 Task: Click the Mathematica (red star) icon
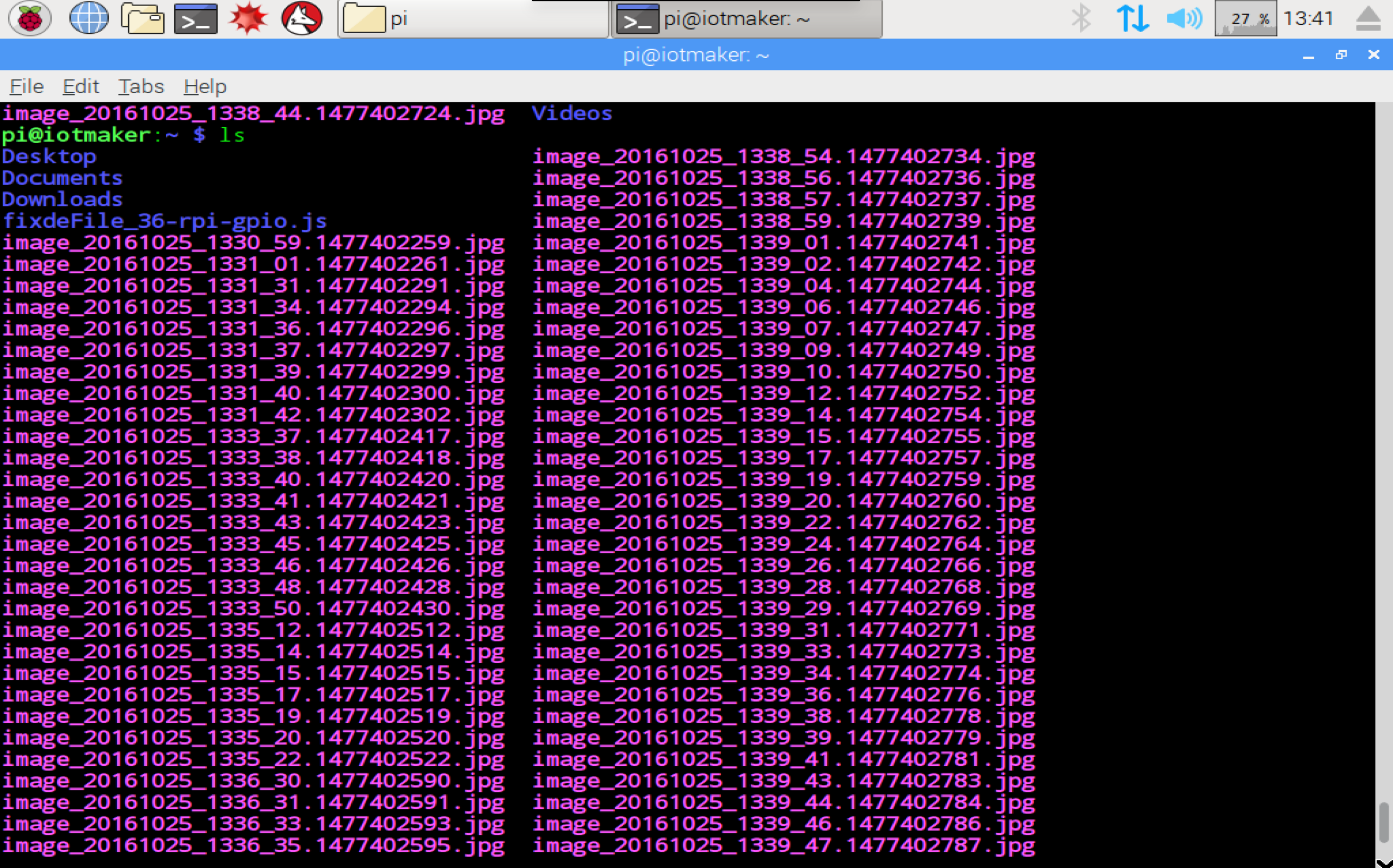tap(248, 18)
